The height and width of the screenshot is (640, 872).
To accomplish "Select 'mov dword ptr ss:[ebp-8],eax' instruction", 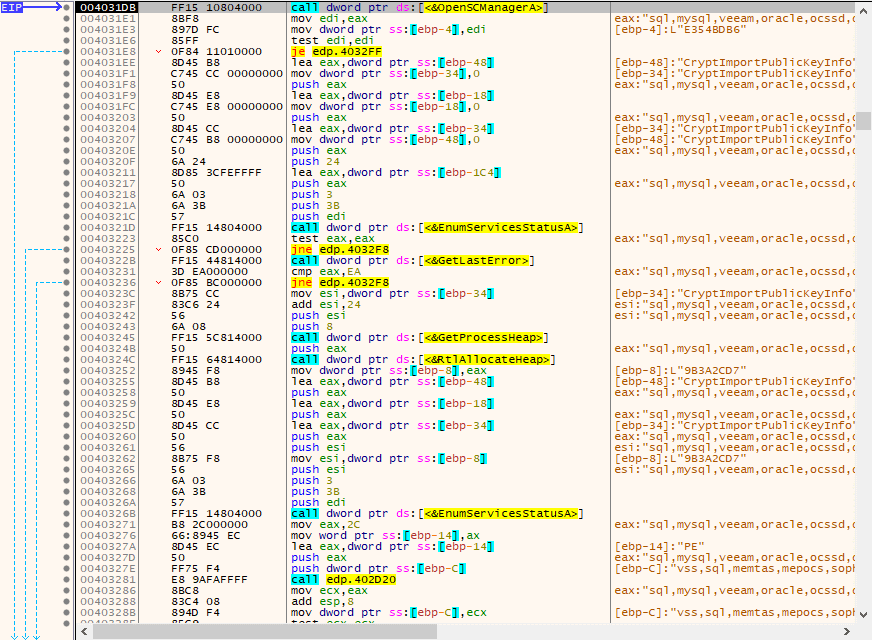I will click(388, 370).
